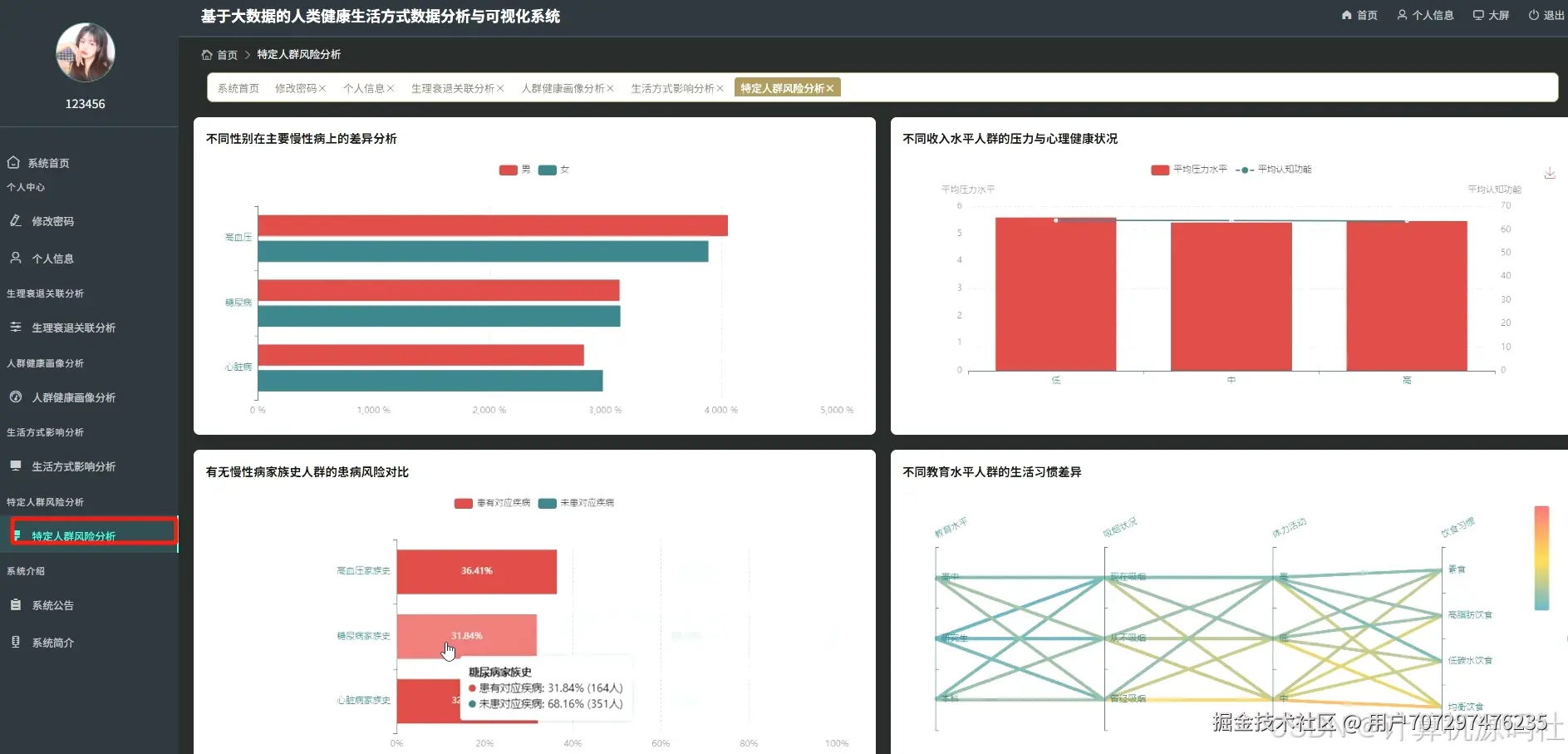The image size is (1568, 754).
Task: Download the income stress chart image
Action: [x=1550, y=174]
